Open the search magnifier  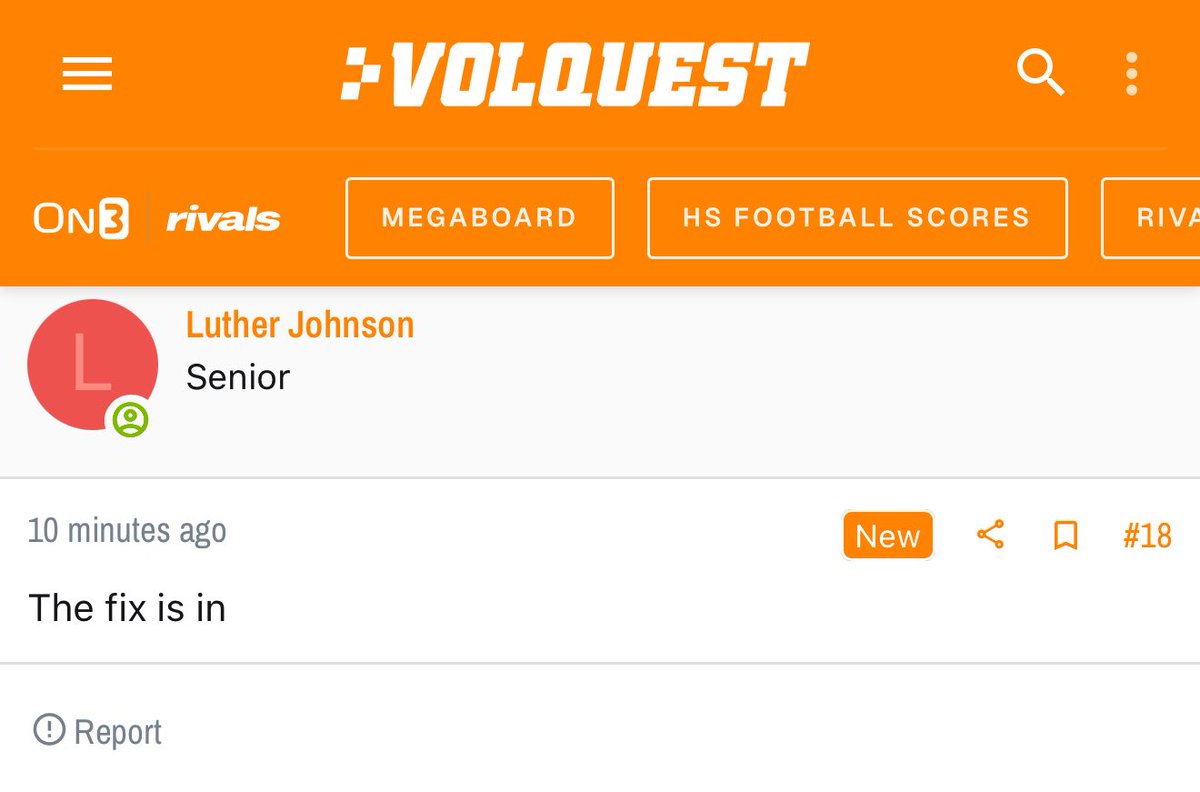(1040, 73)
